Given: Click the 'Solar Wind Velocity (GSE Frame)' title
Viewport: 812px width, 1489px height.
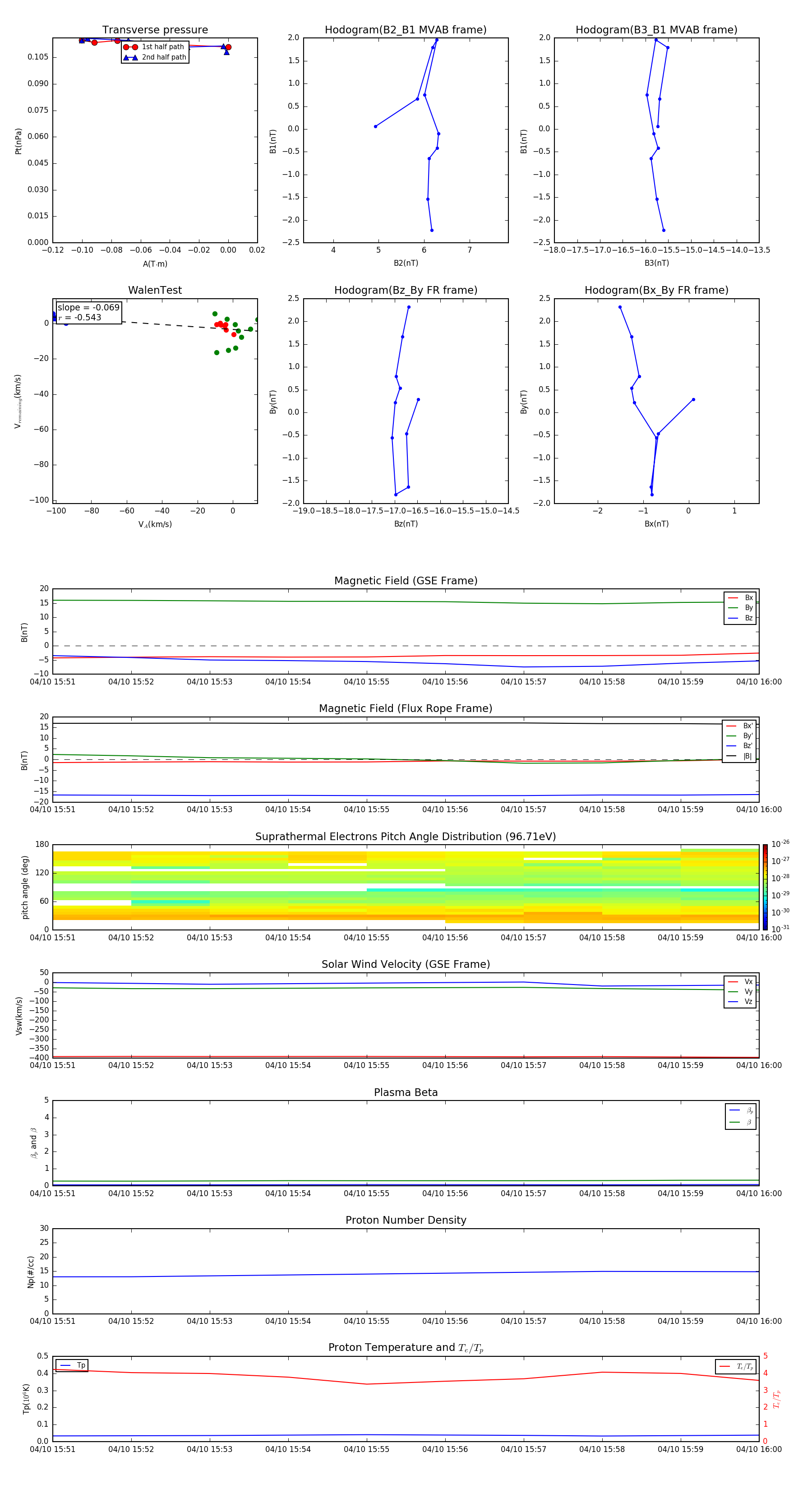Looking at the screenshot, I should click(406, 965).
